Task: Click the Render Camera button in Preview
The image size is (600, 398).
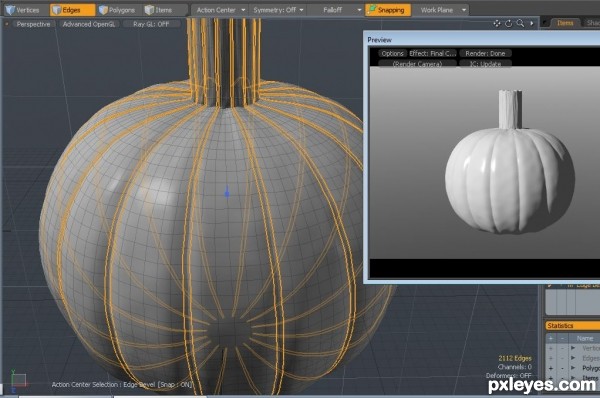Action: tap(417, 64)
